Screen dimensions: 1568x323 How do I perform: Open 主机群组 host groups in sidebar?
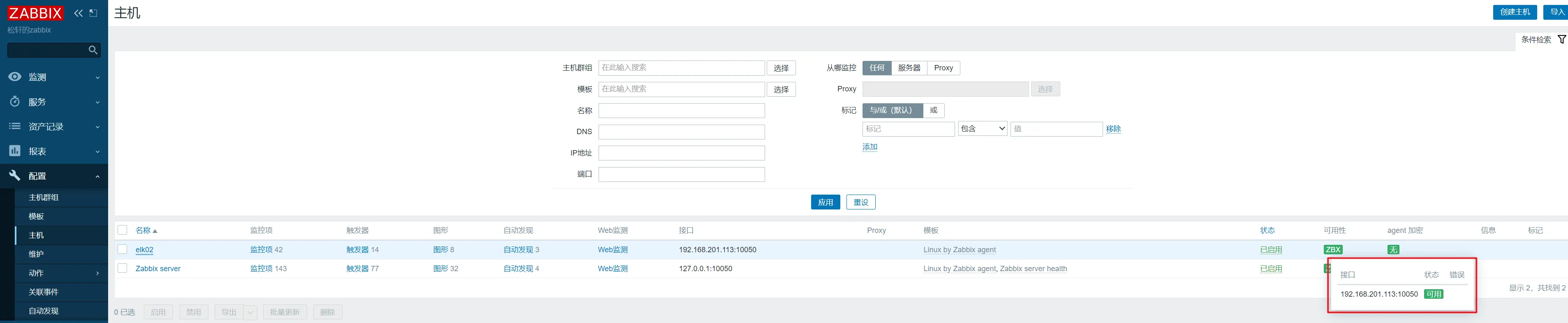(44, 198)
